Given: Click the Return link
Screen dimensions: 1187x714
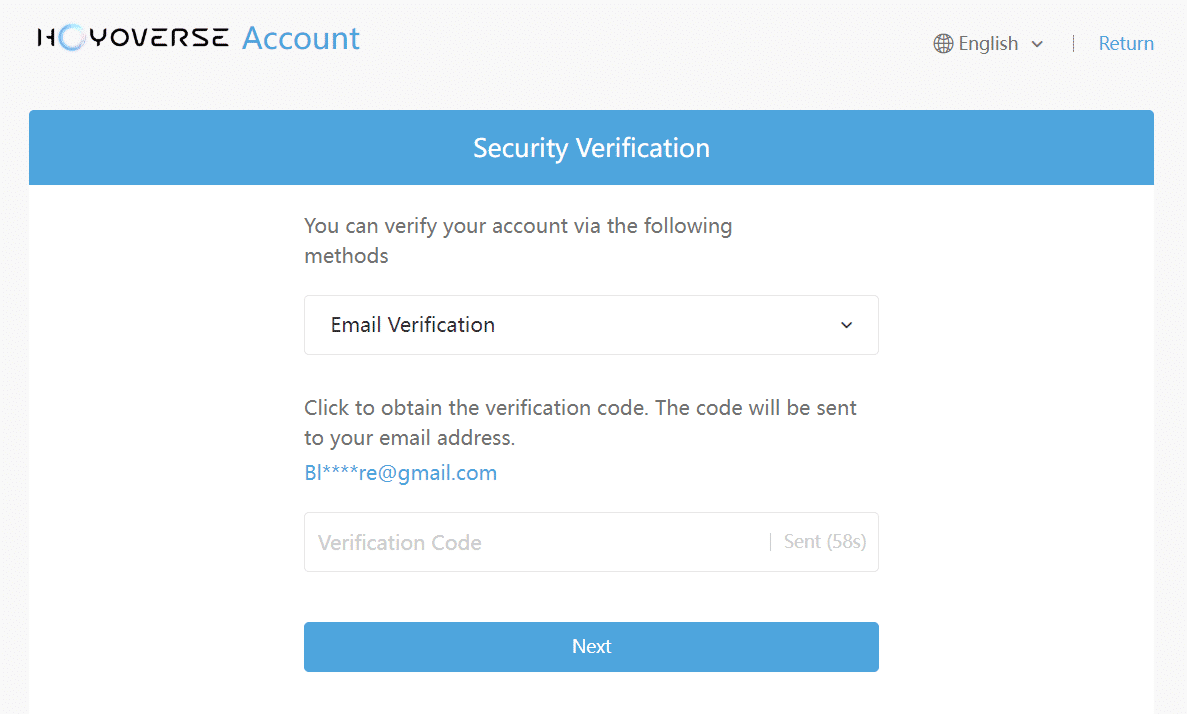Looking at the screenshot, I should 1126,43.
